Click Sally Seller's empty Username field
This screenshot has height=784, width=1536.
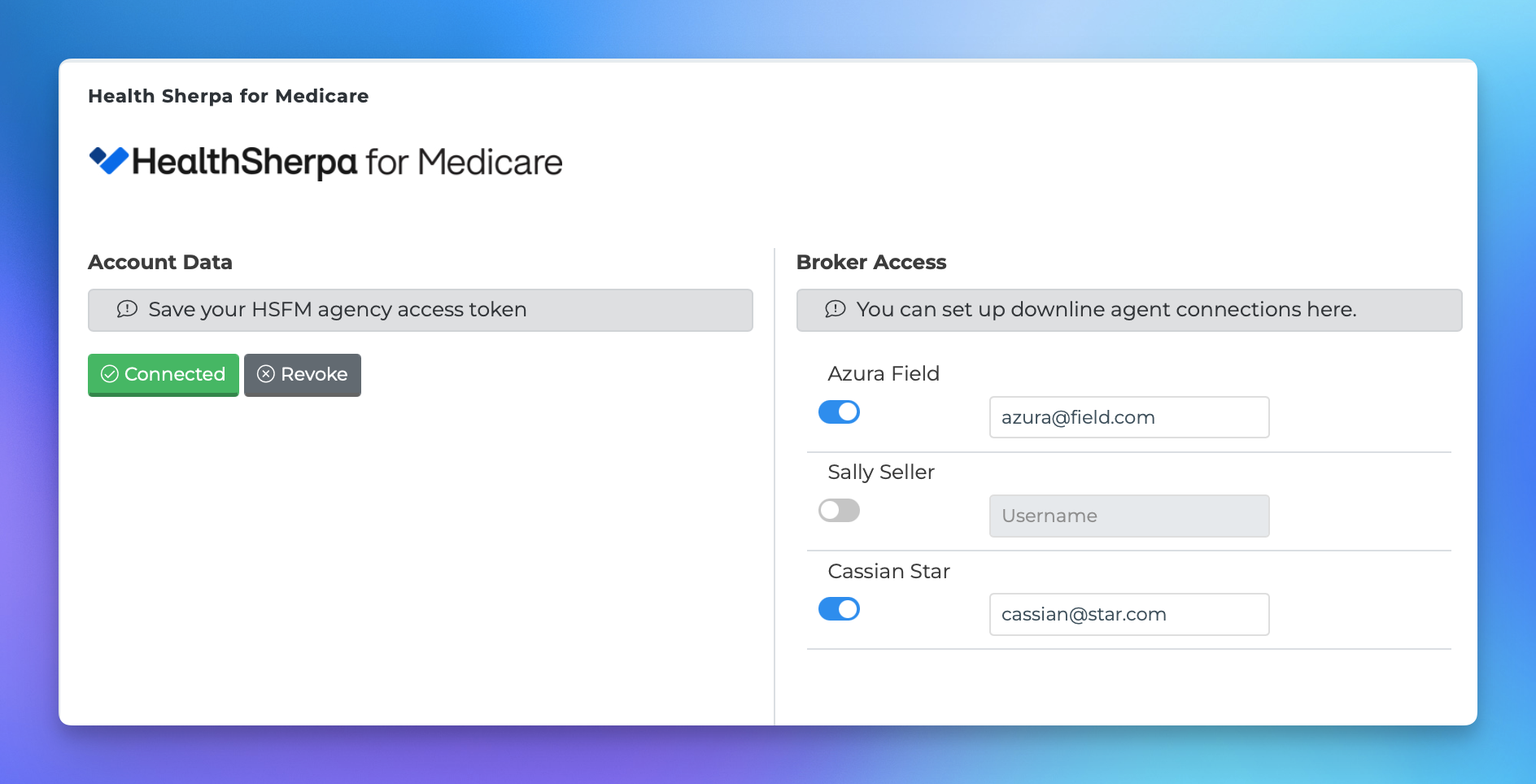(x=1129, y=516)
